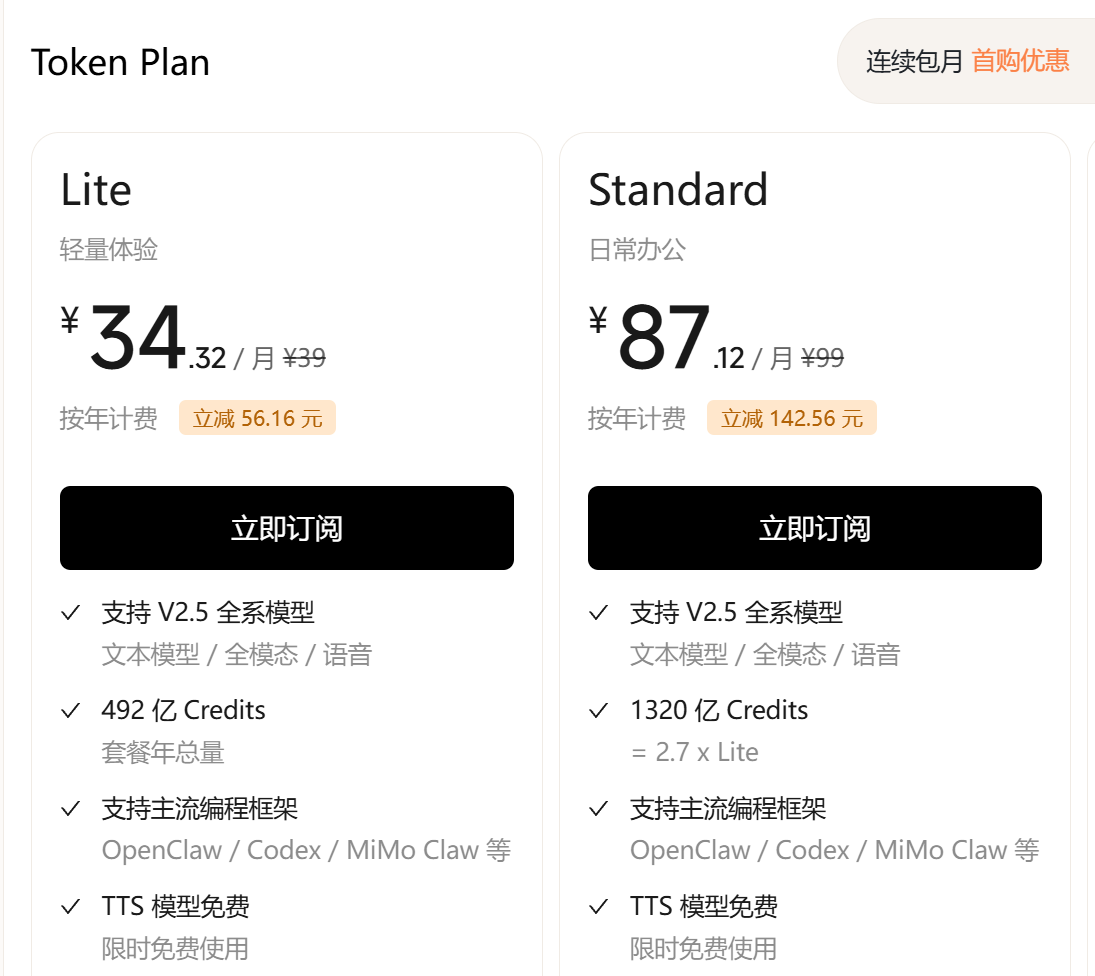Viewport: 1095px width, 976px height.
Task: Click checkmark beside Standard 支持主流编程框架
Action: click(x=598, y=808)
